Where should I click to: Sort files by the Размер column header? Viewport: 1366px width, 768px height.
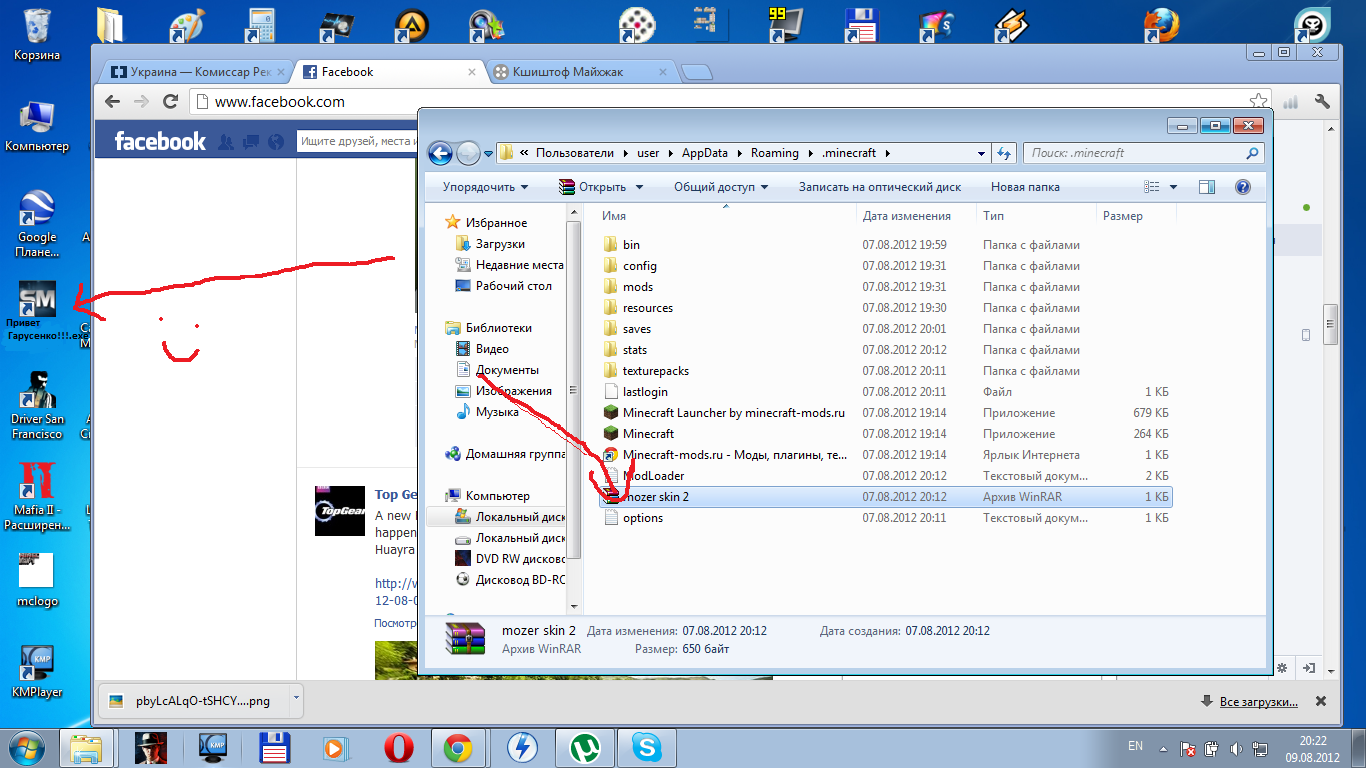point(1136,216)
